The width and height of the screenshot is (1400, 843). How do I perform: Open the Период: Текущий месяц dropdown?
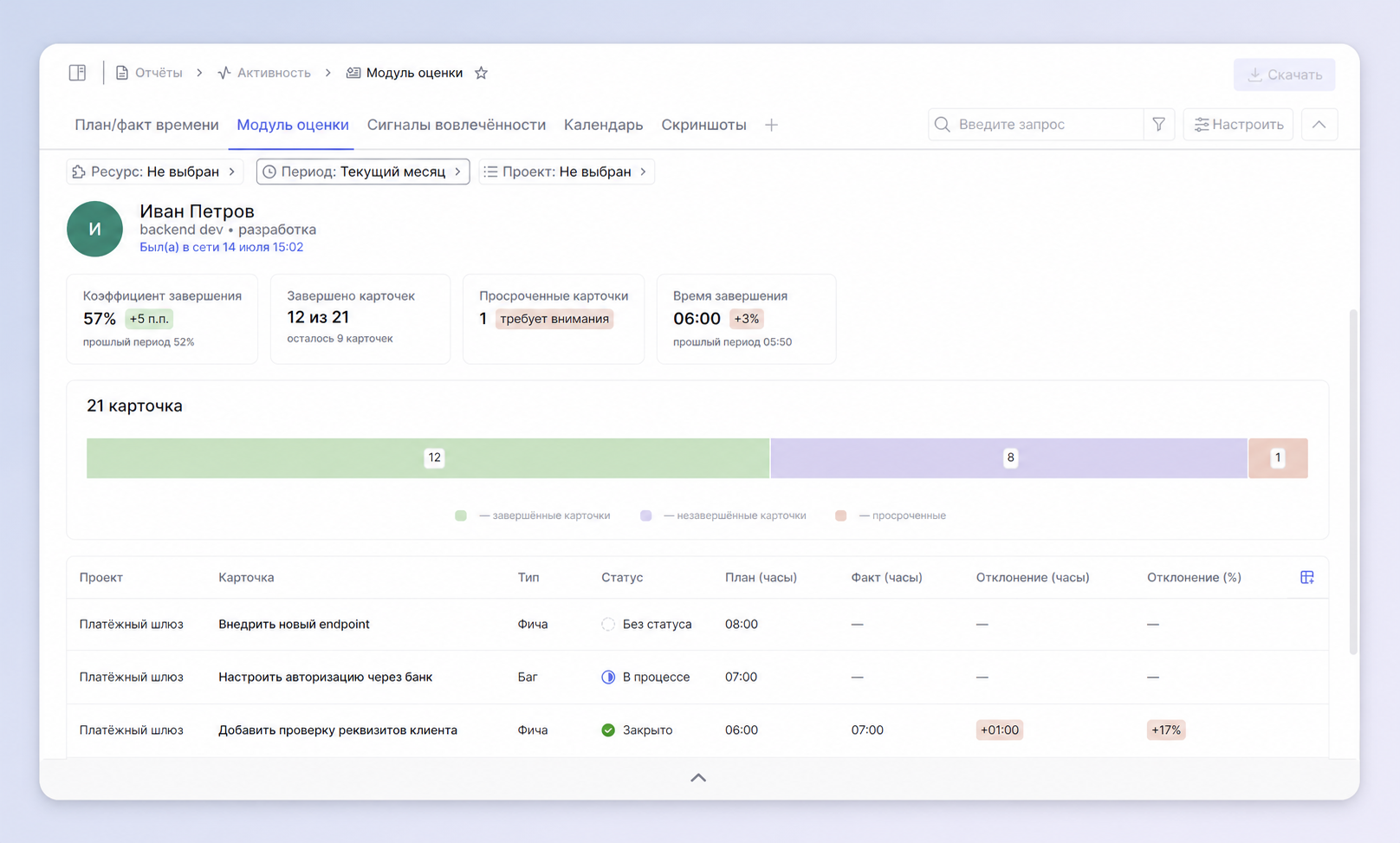(x=363, y=172)
